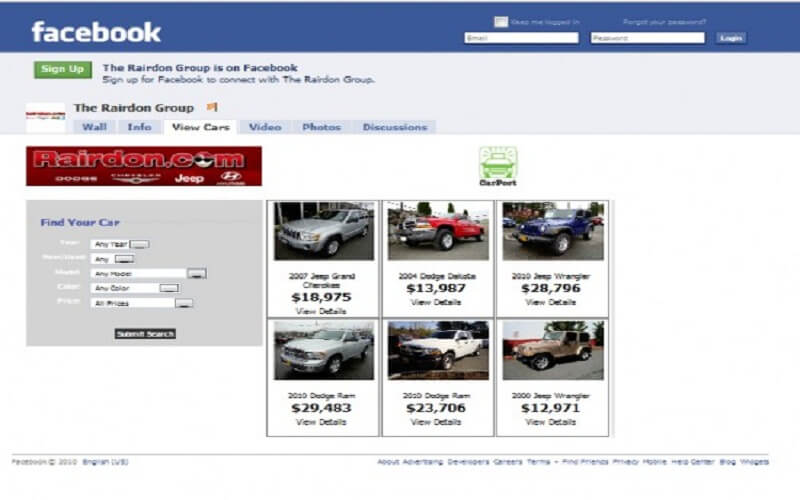Open the Any Color dropdown
This screenshot has width=800, height=500.
135,288
